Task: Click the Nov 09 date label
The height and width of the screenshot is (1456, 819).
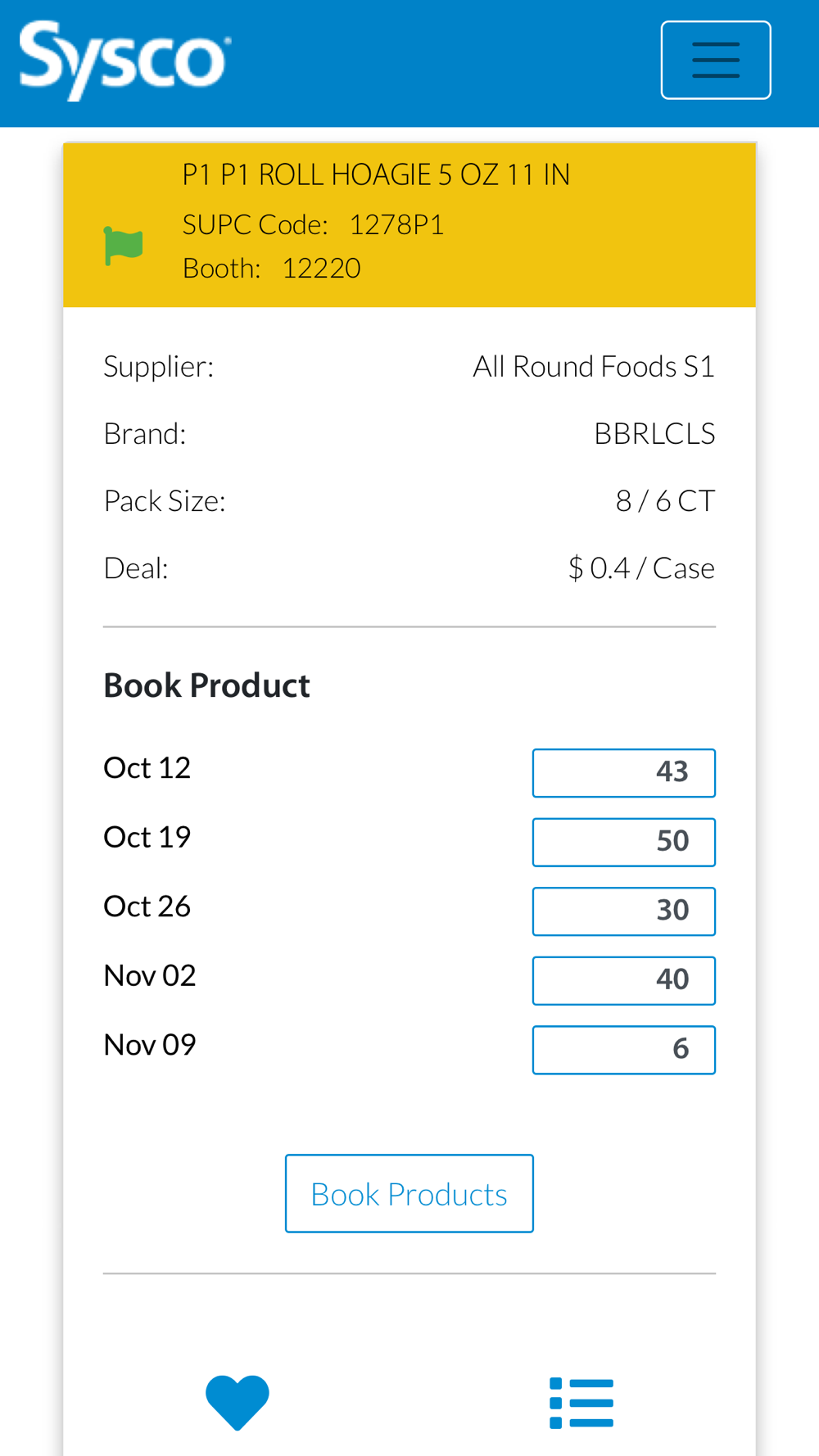Action: (150, 1044)
